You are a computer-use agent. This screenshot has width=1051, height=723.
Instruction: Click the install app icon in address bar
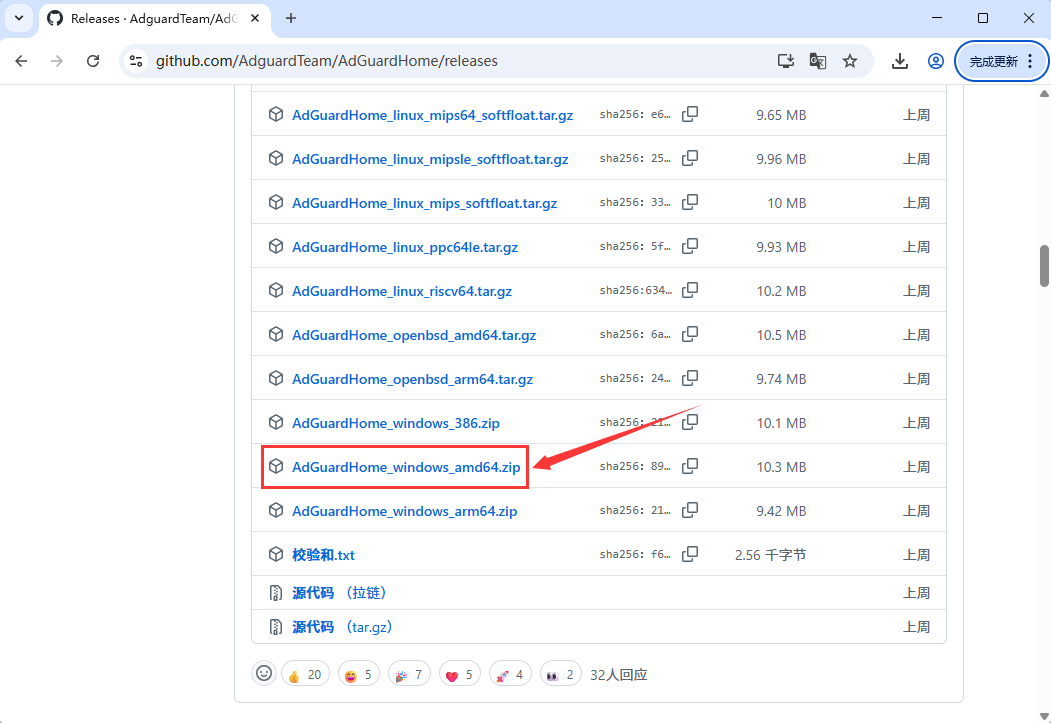pos(786,61)
